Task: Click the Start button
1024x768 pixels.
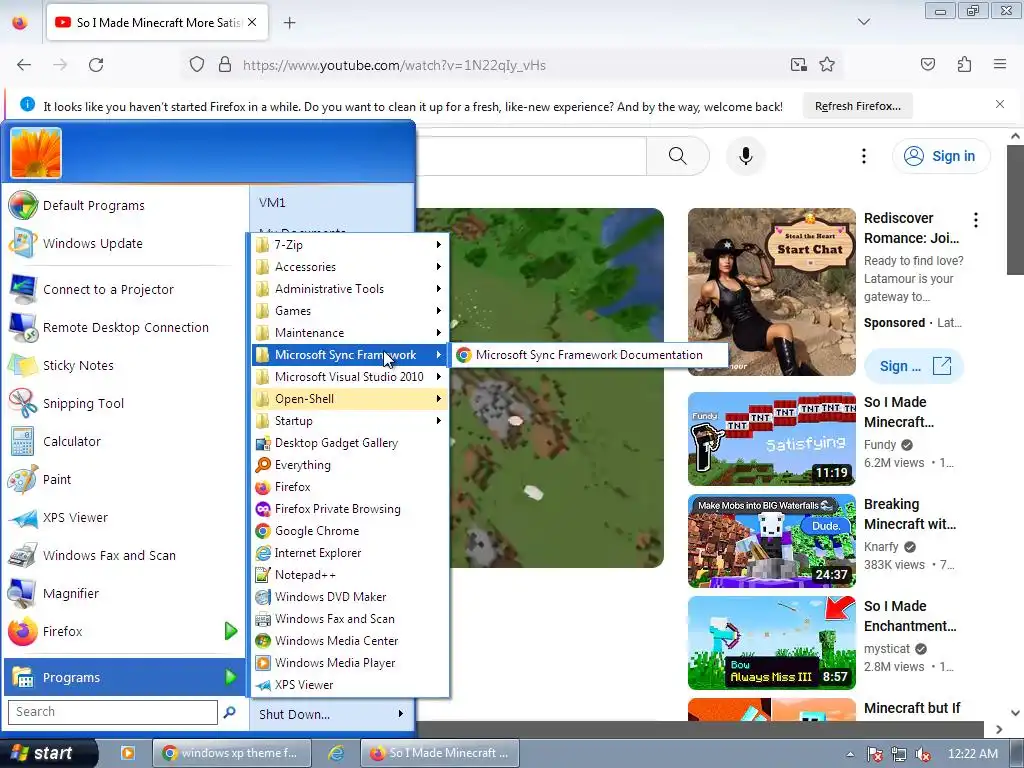Action: (47, 753)
